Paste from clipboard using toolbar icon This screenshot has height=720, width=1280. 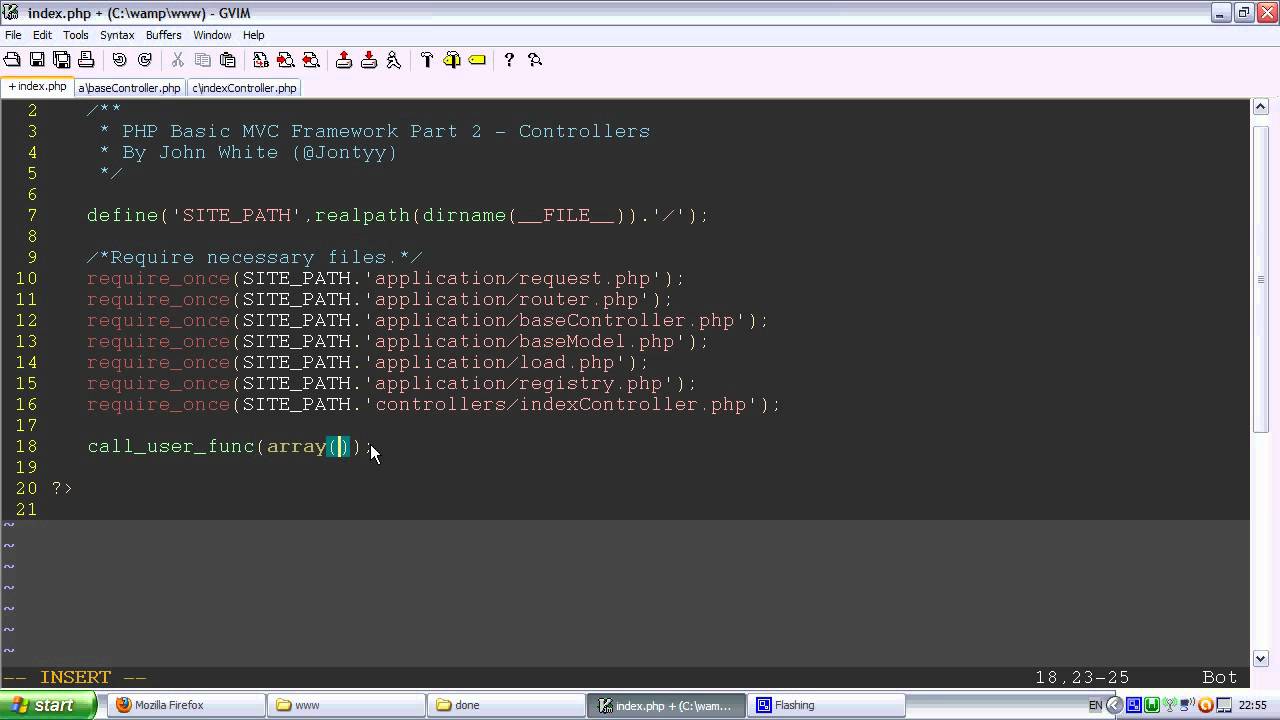click(x=228, y=60)
